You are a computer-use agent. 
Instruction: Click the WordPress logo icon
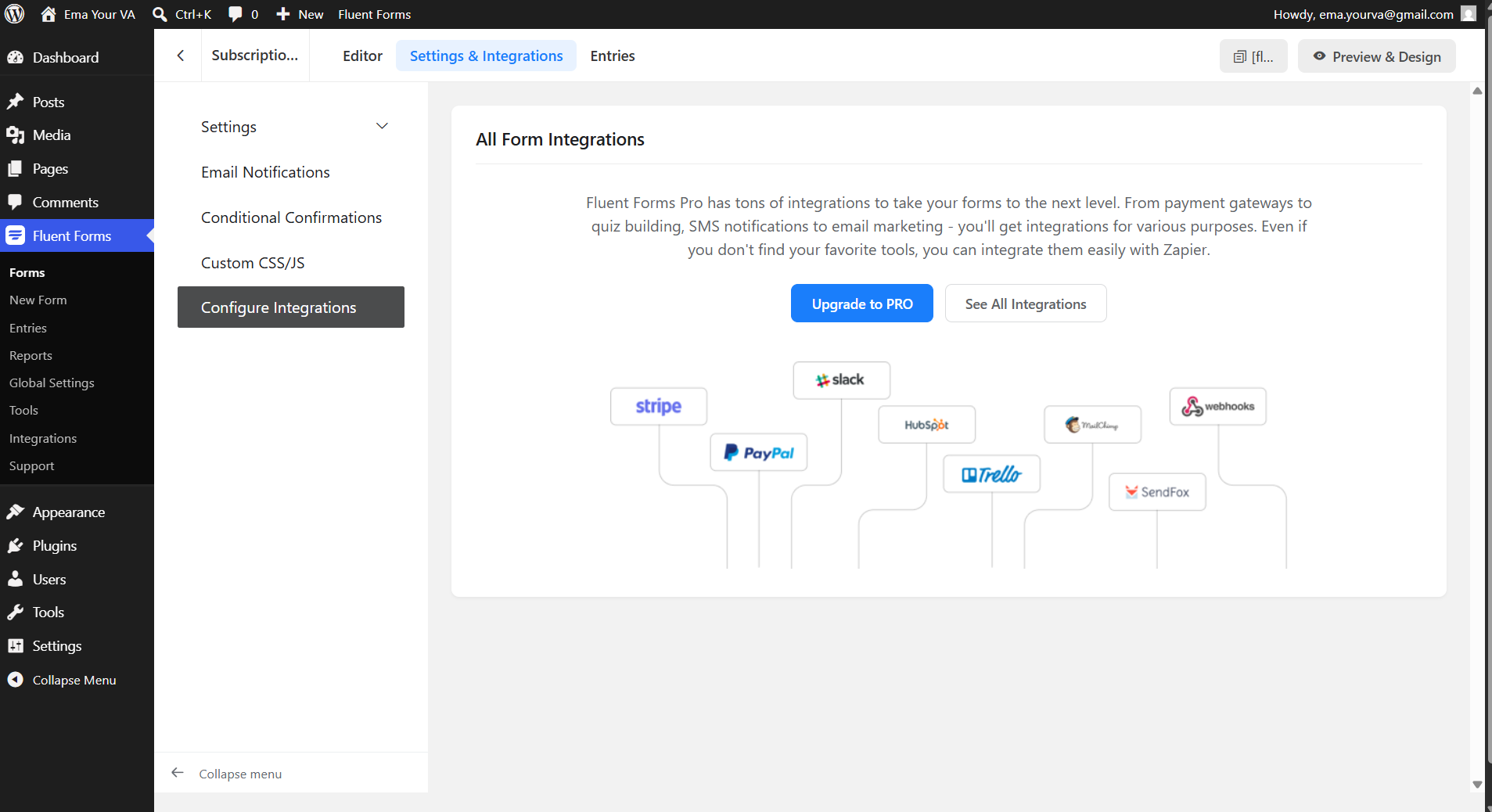pyautogui.click(x=15, y=14)
